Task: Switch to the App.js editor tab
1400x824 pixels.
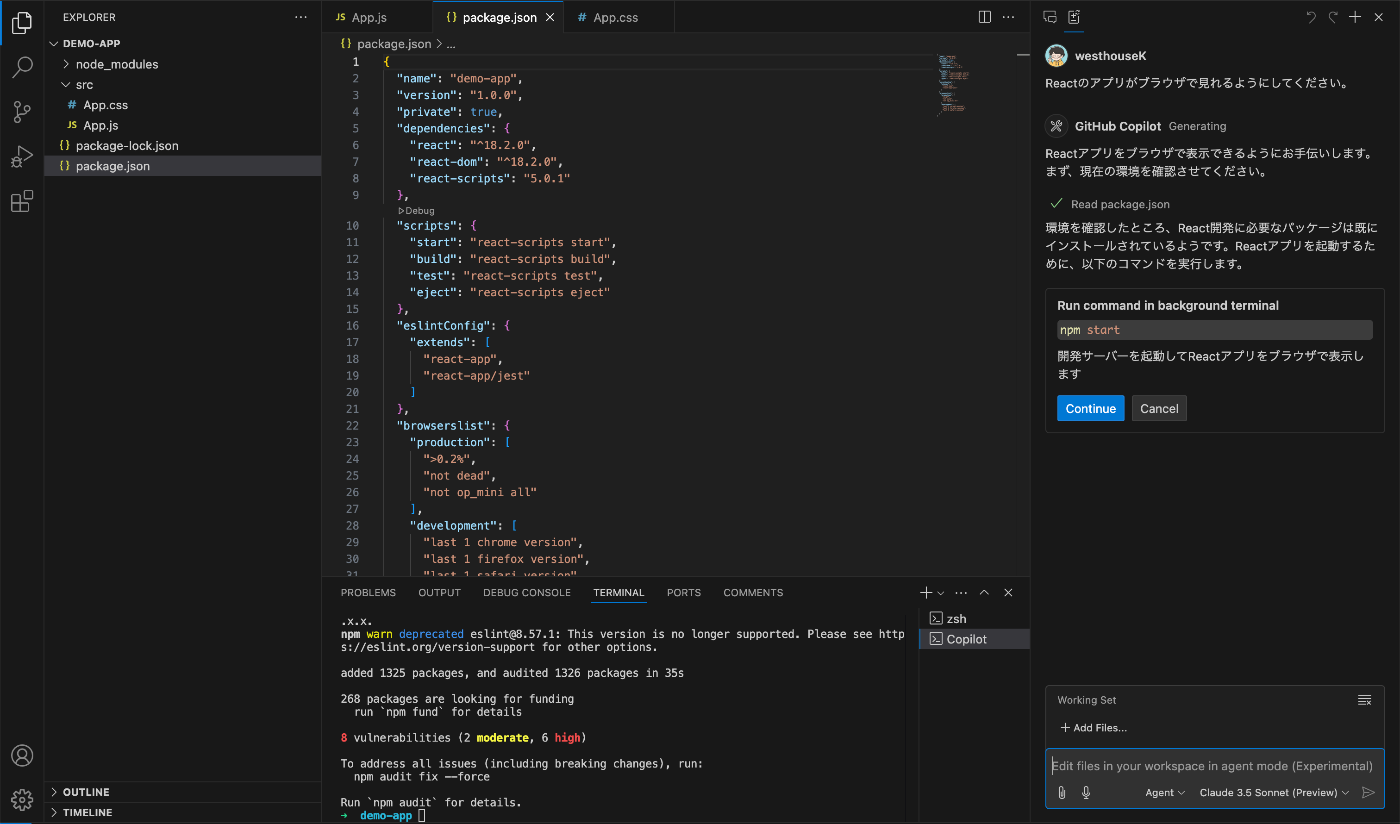Action: (377, 17)
